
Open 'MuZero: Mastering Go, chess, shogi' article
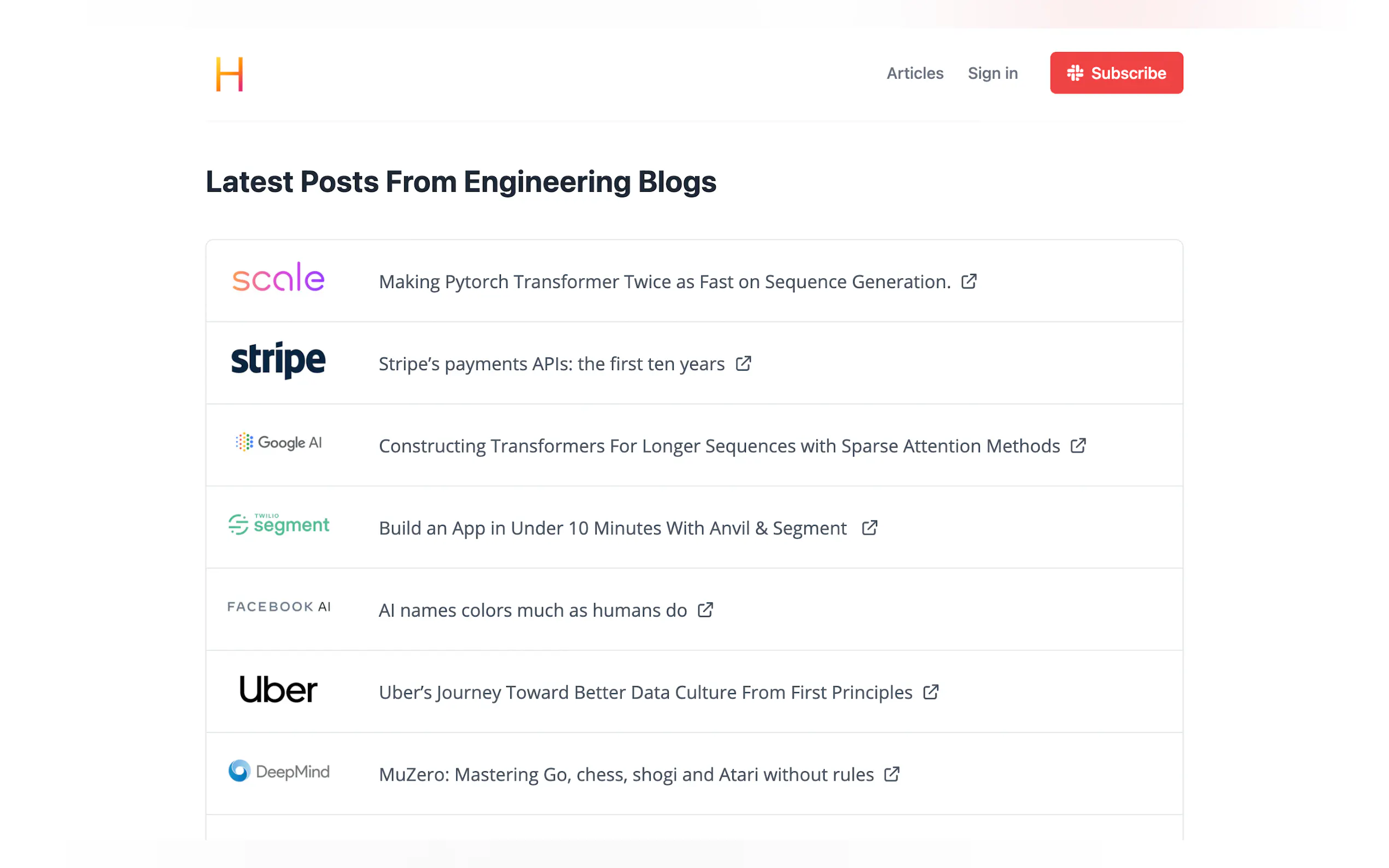[626, 775]
